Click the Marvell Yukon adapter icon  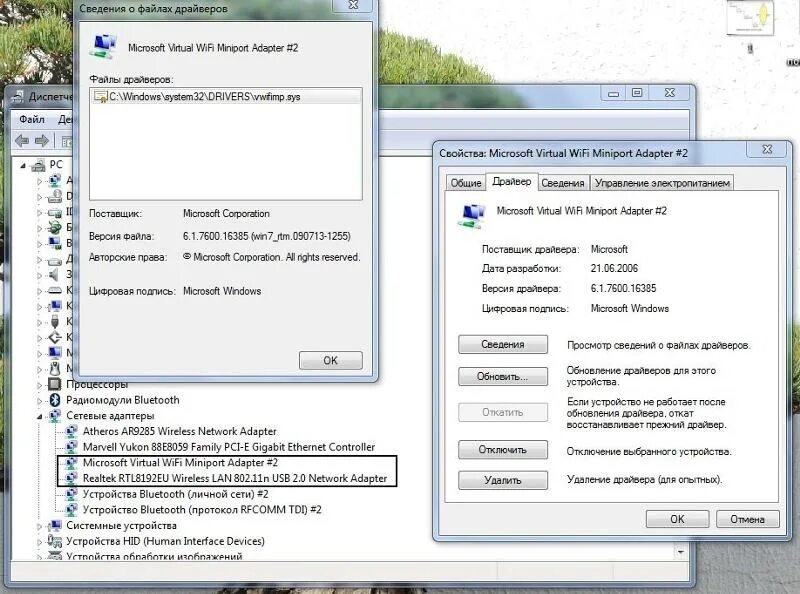click(x=72, y=447)
